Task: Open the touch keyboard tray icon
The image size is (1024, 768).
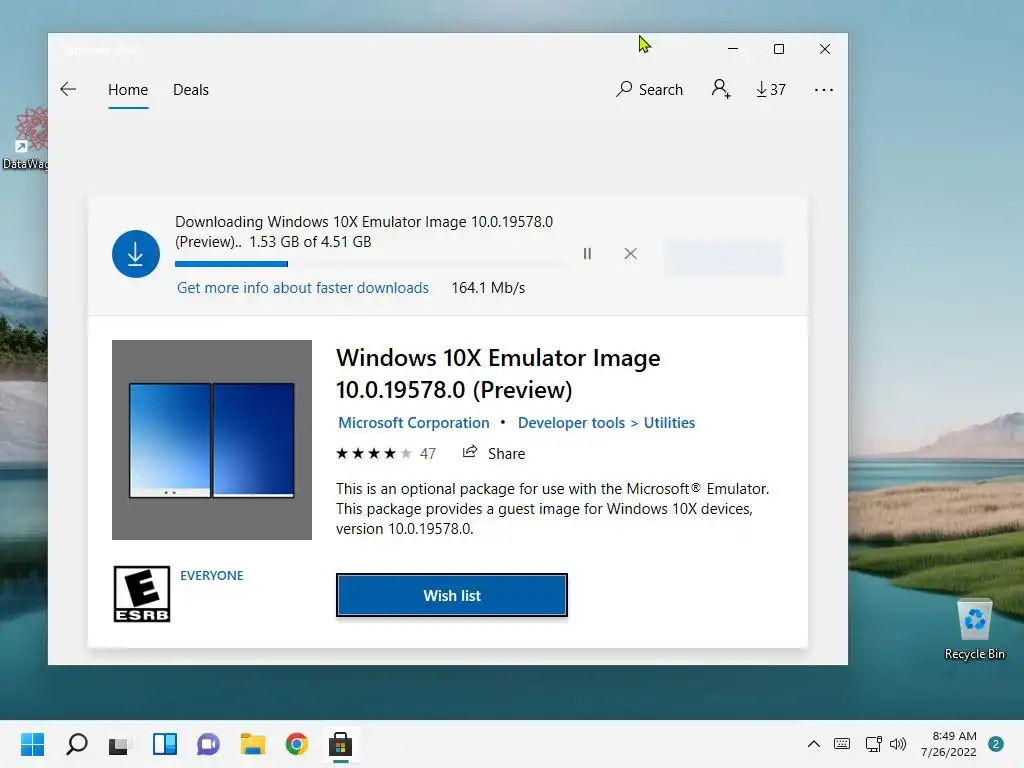Action: tap(842, 744)
